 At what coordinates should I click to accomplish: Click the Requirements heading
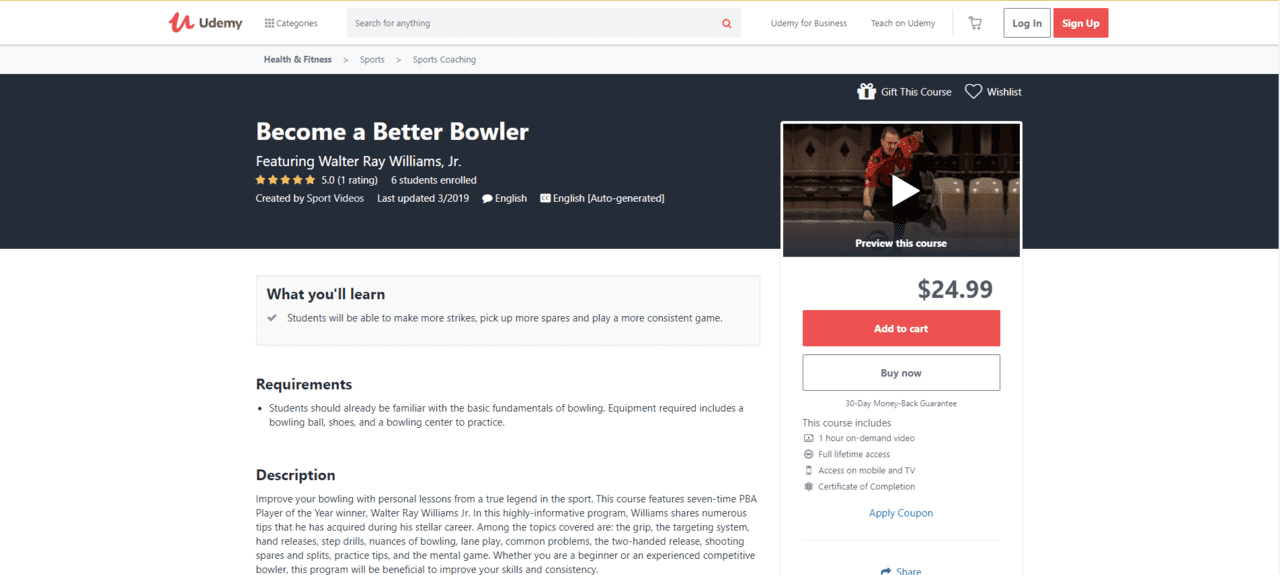coord(304,384)
